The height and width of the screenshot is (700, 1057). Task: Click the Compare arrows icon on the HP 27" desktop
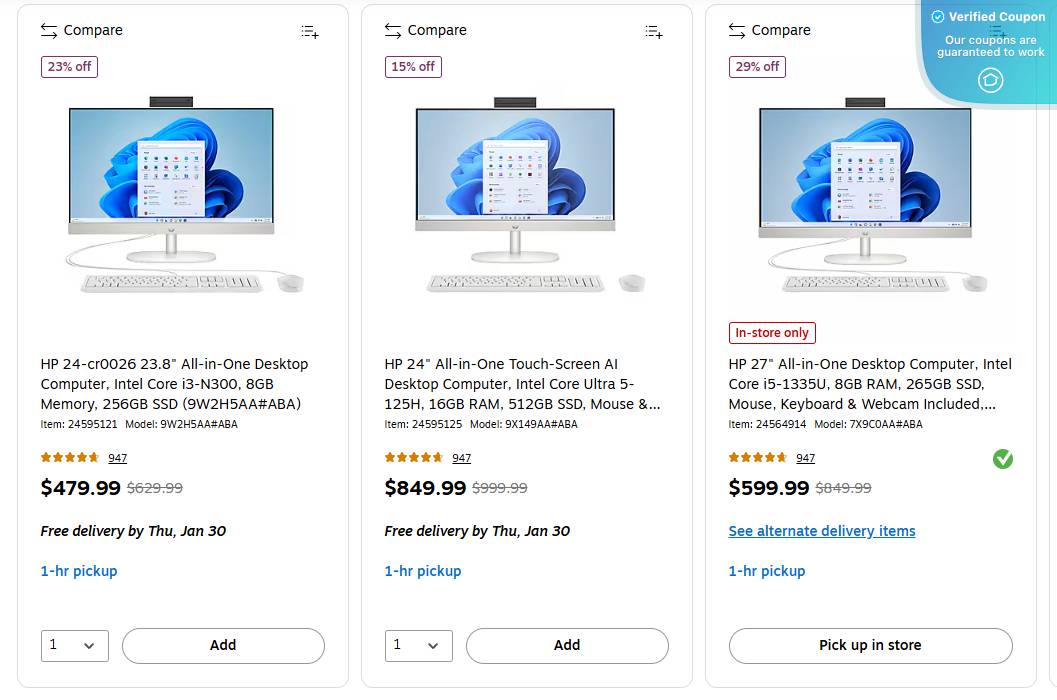coord(737,30)
